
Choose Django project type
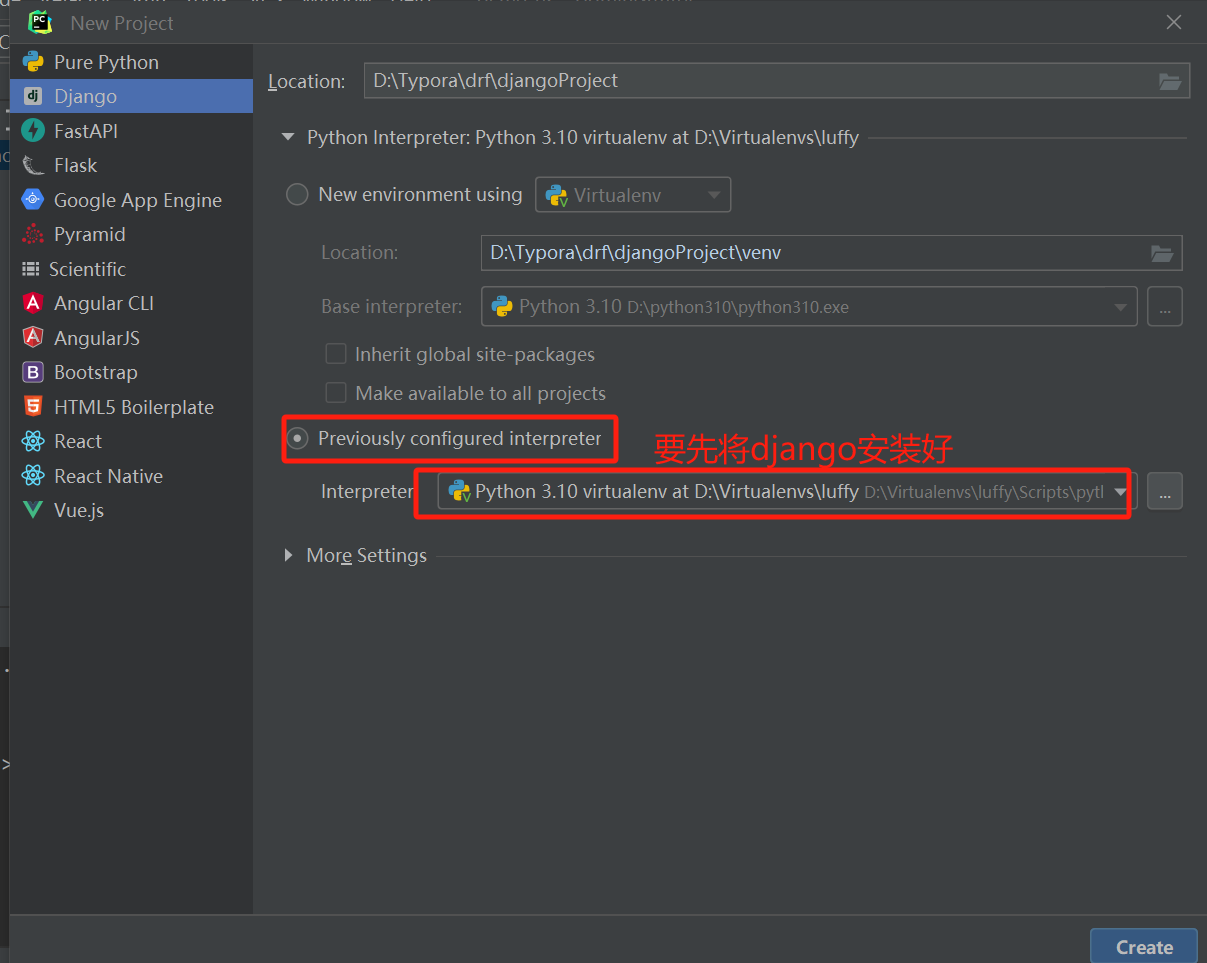point(131,96)
